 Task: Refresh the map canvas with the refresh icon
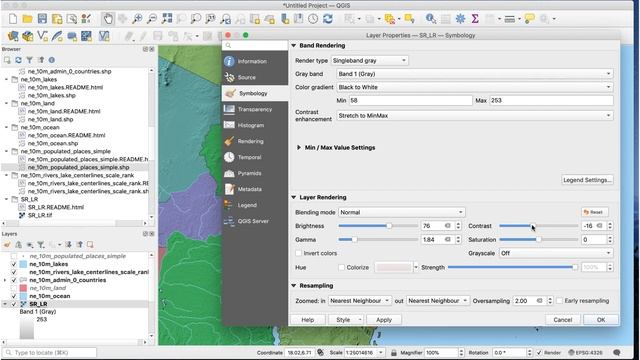[328, 19]
